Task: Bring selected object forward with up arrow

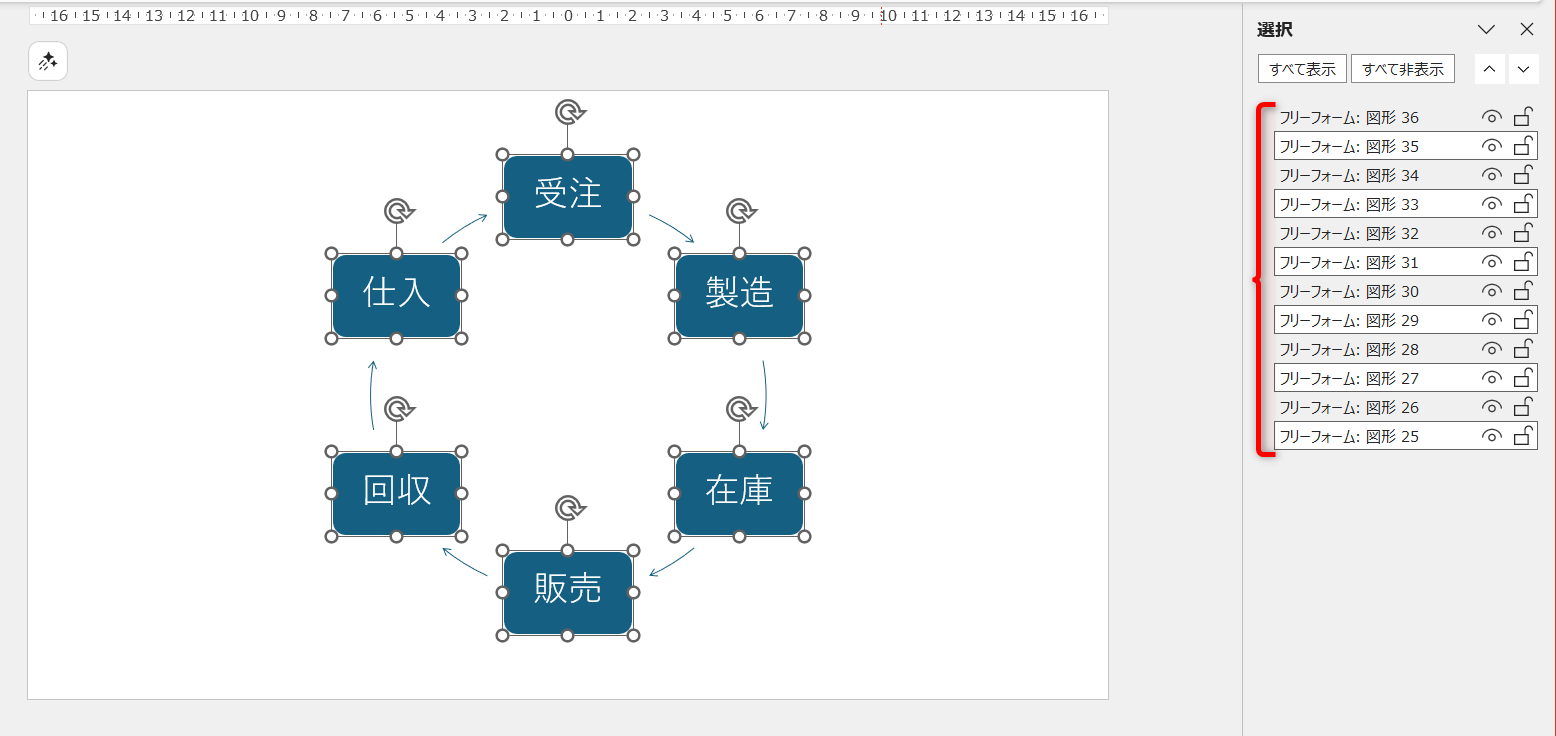Action: pos(1489,69)
